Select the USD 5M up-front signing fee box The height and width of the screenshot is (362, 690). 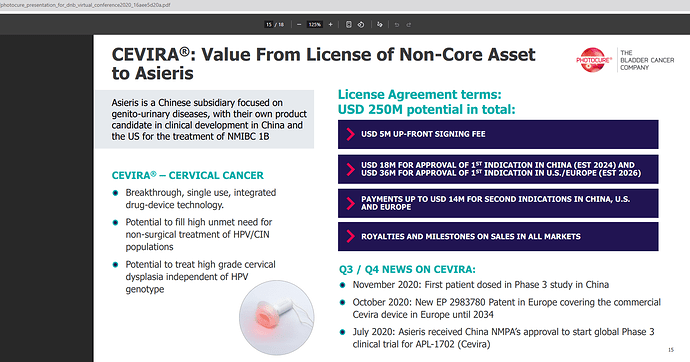pos(498,134)
